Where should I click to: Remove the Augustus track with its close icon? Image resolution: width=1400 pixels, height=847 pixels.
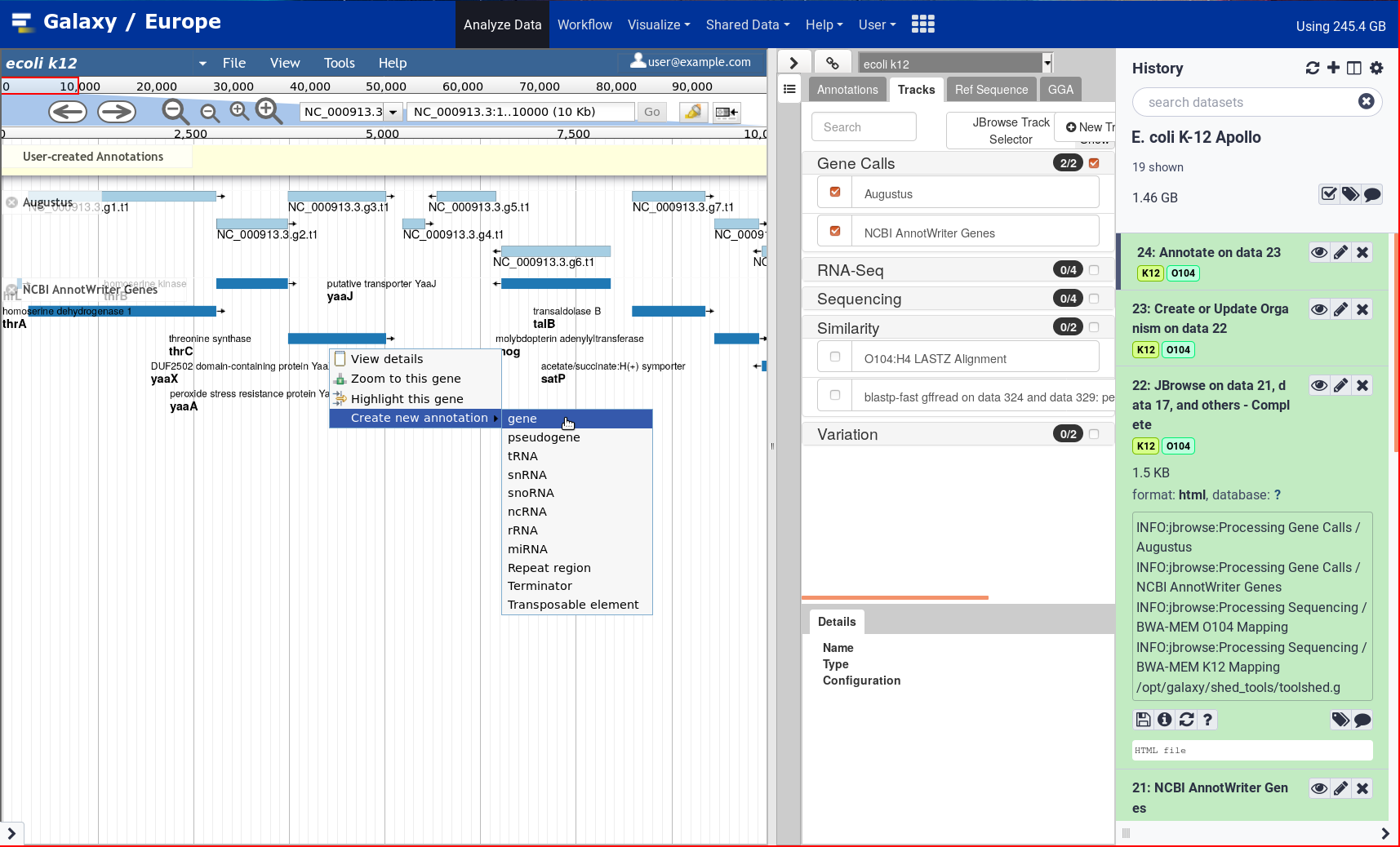(11, 202)
